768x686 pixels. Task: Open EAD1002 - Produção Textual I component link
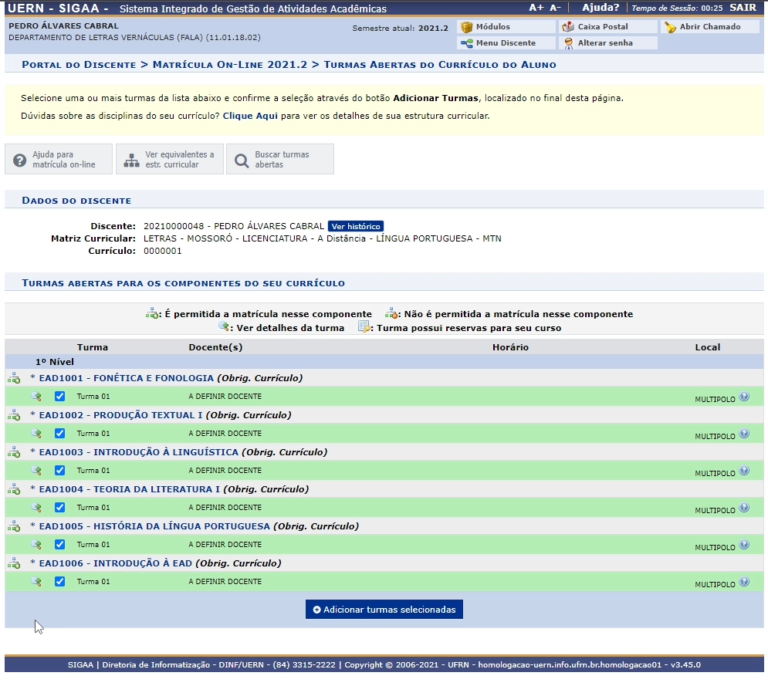[120, 415]
